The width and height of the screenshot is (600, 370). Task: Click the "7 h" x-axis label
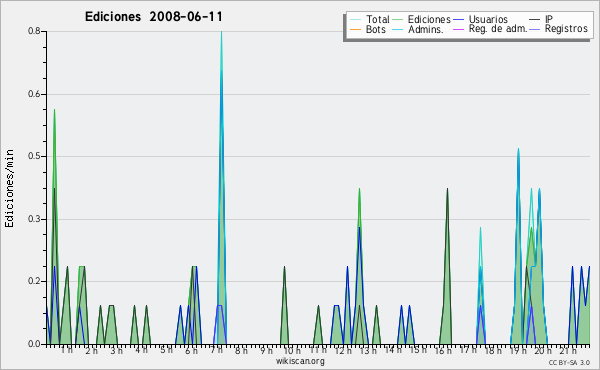pyautogui.click(x=216, y=350)
